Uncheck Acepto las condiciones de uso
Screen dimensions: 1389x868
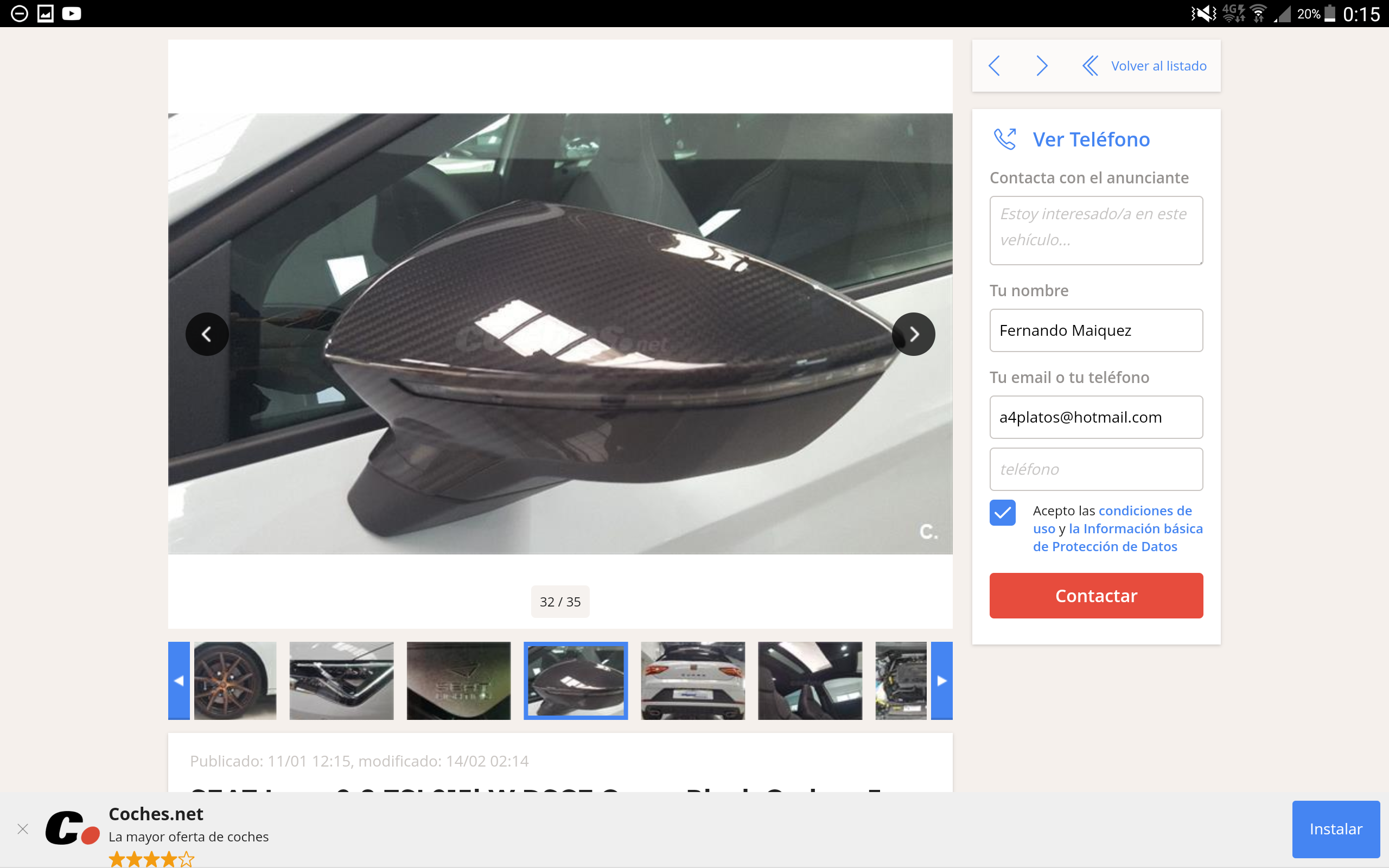[1002, 513]
